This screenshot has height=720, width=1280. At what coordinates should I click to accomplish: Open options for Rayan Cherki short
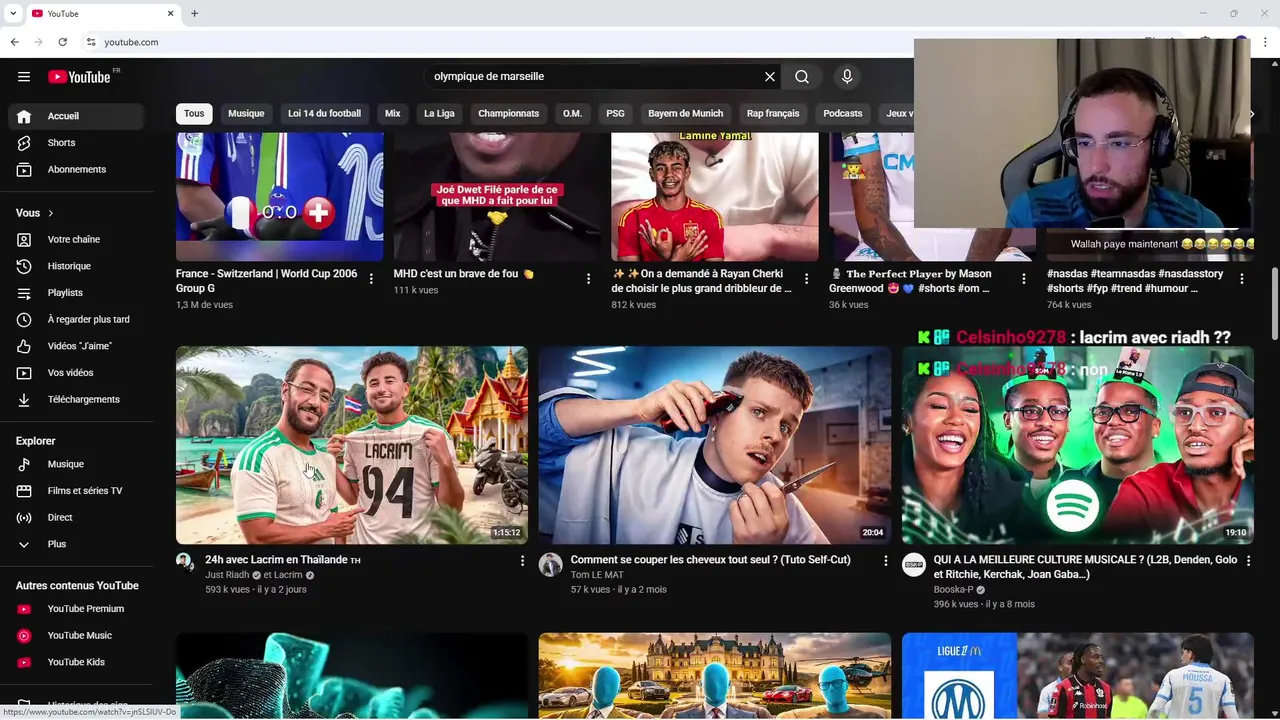pyautogui.click(x=806, y=279)
